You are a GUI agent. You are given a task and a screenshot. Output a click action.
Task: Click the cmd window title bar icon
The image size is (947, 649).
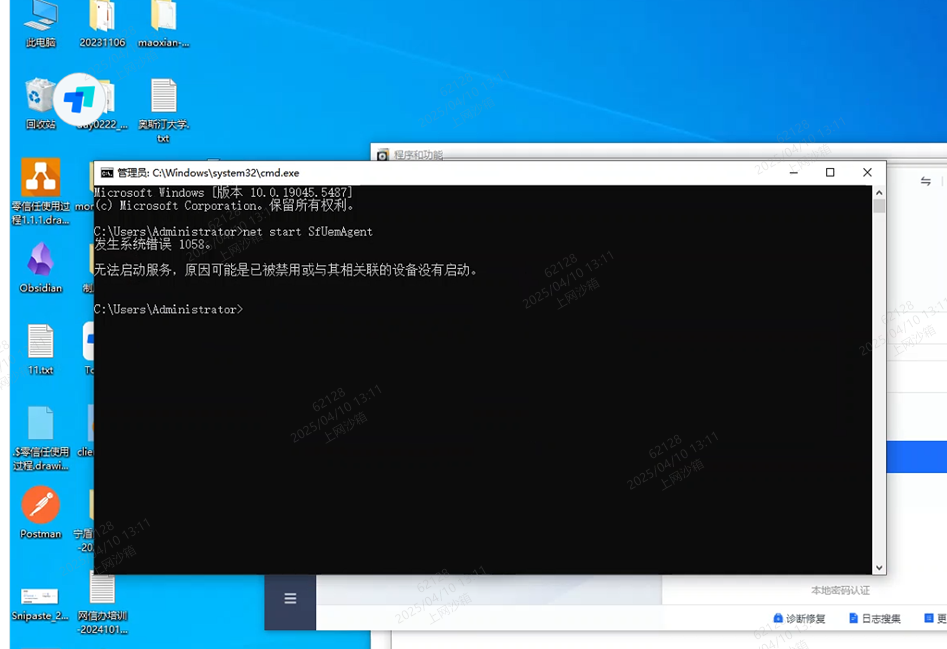(x=106, y=173)
